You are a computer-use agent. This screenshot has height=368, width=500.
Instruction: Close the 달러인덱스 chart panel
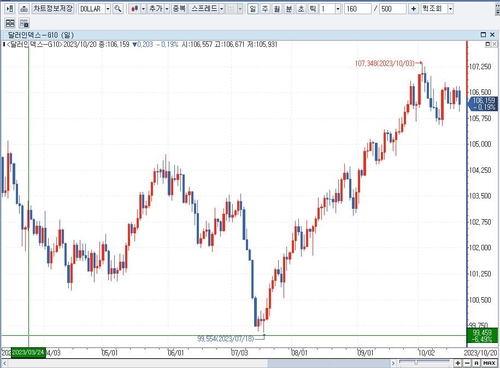click(x=492, y=35)
